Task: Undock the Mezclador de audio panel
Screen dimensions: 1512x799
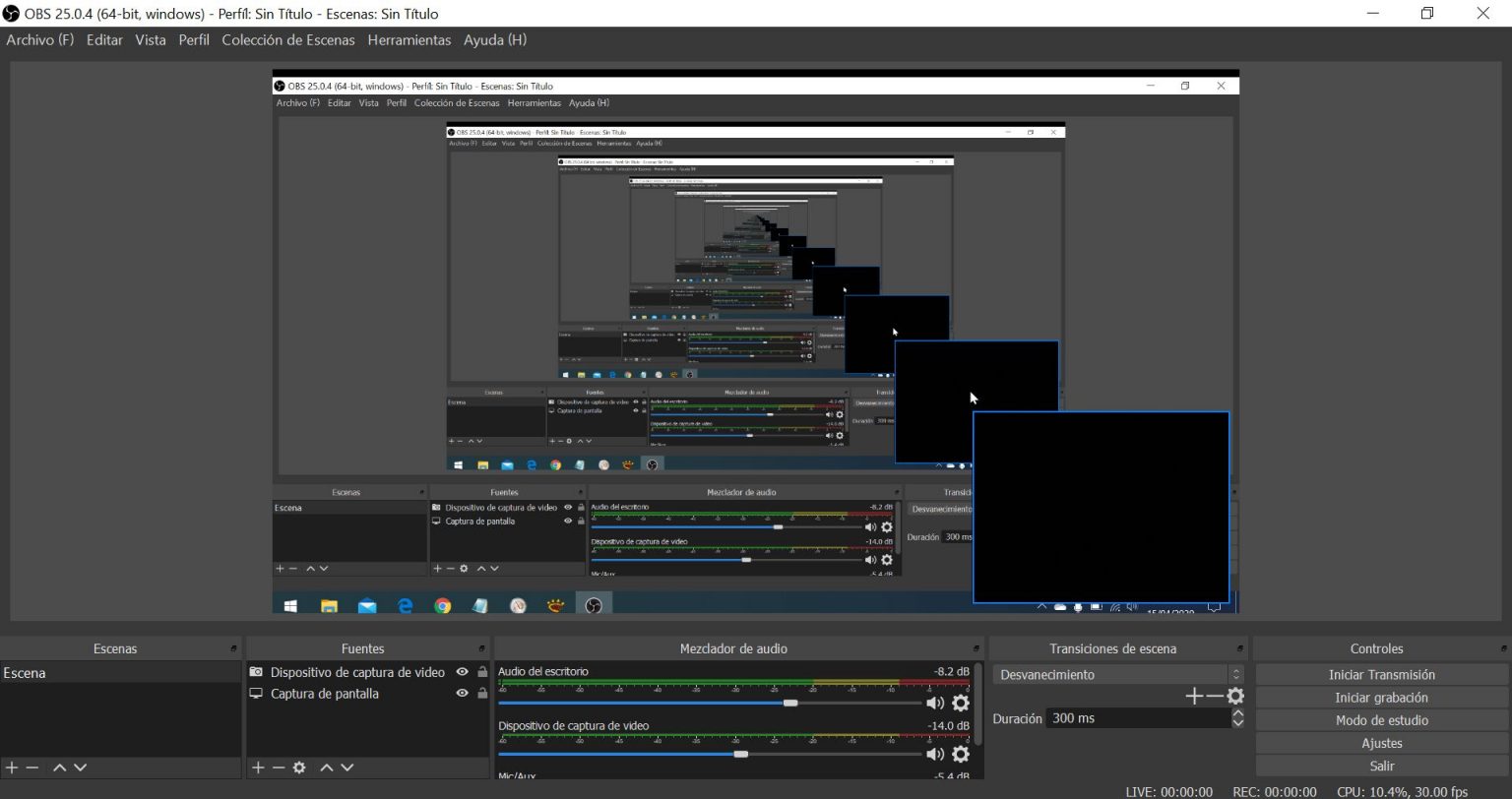Action: click(976, 649)
